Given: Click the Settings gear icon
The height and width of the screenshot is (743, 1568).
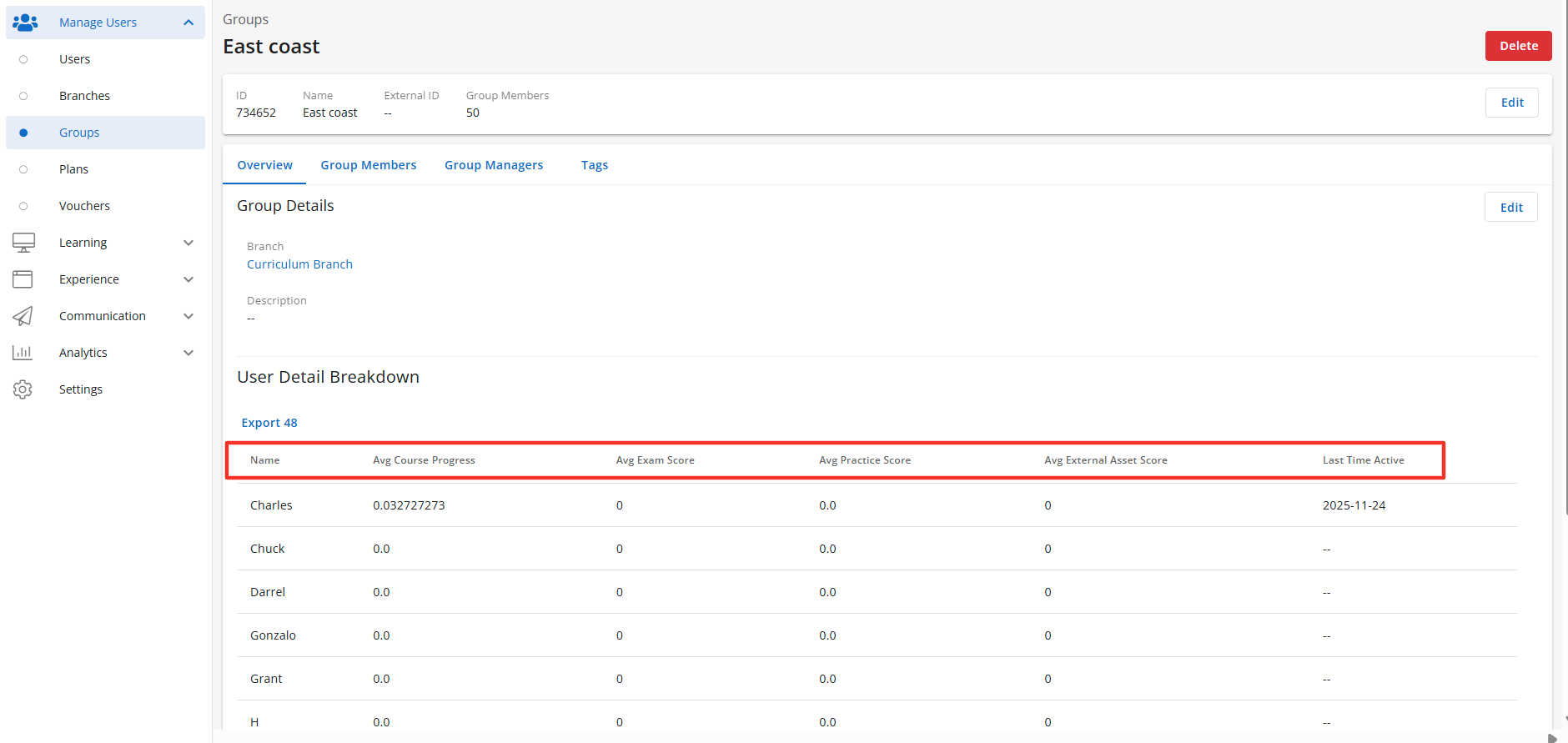Looking at the screenshot, I should click(23, 389).
